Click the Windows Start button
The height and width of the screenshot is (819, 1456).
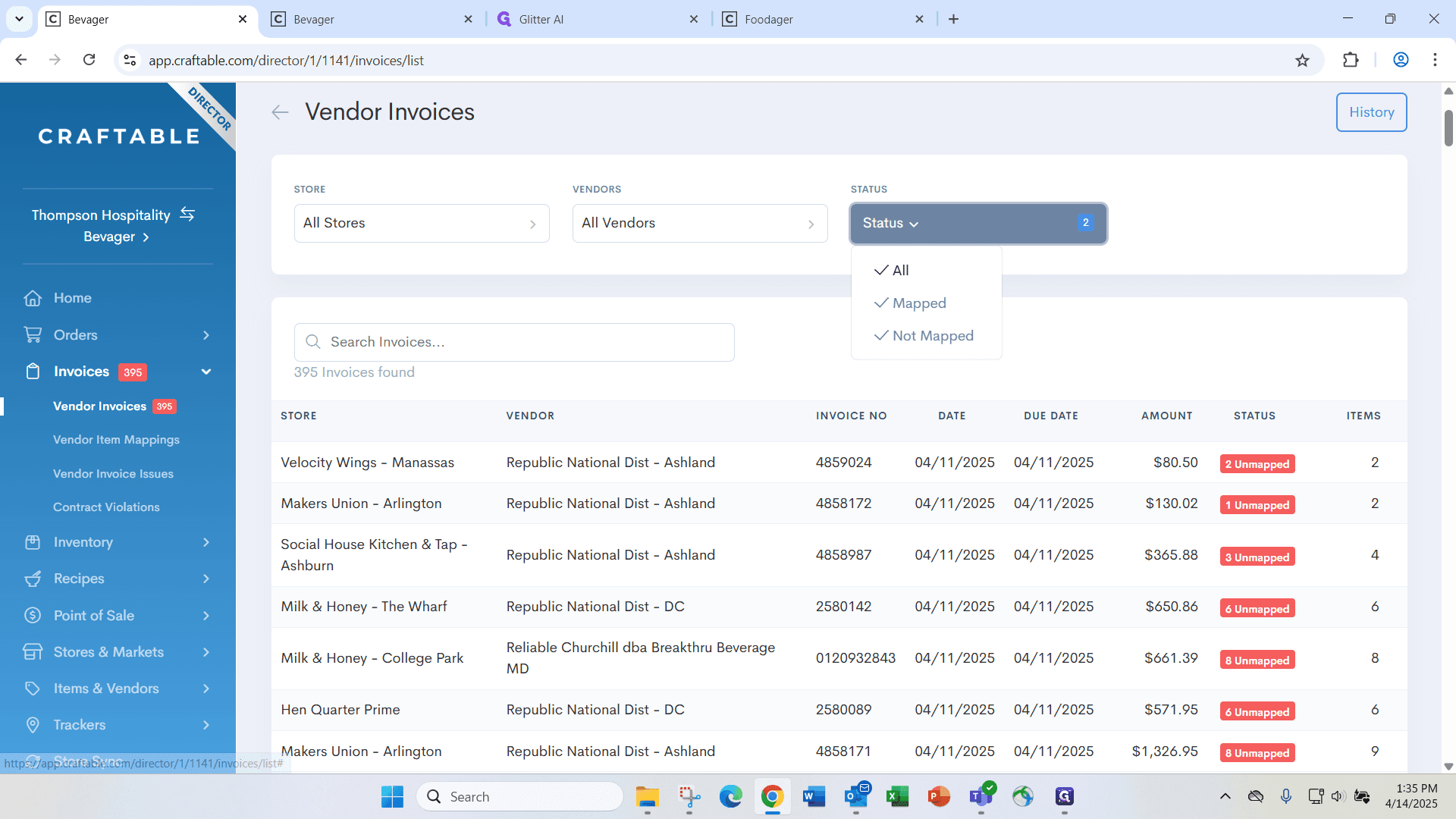pyautogui.click(x=392, y=797)
